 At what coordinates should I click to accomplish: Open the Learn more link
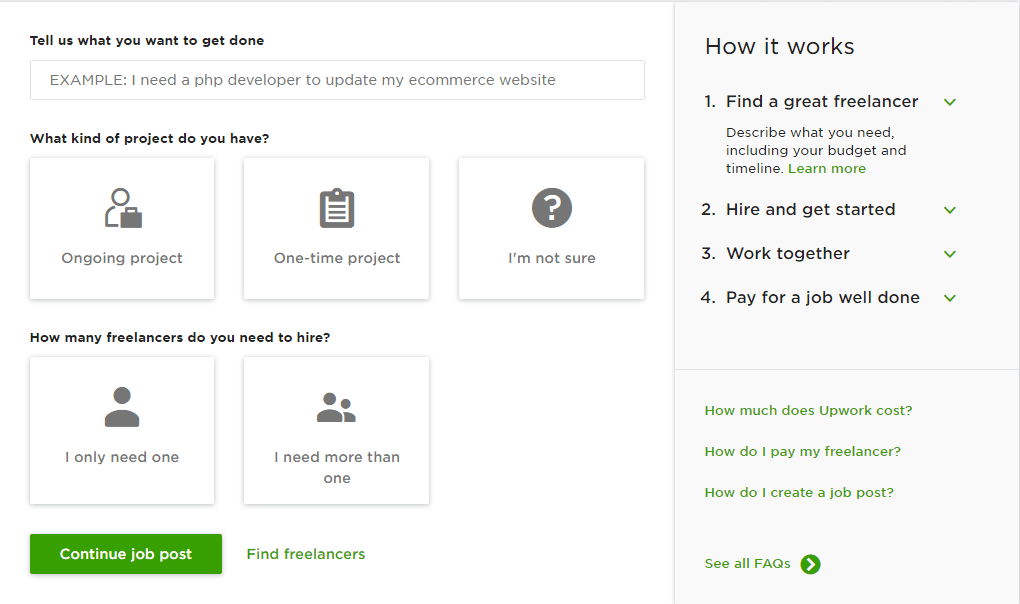pyautogui.click(x=827, y=169)
